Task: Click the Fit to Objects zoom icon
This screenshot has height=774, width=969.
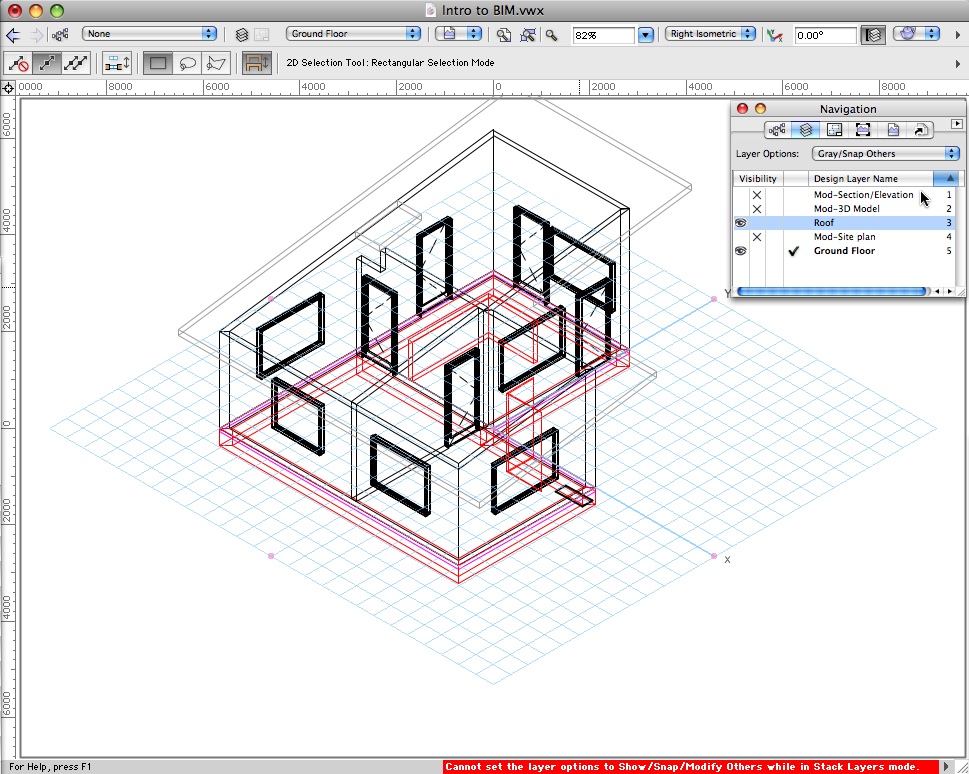Action: pos(528,35)
